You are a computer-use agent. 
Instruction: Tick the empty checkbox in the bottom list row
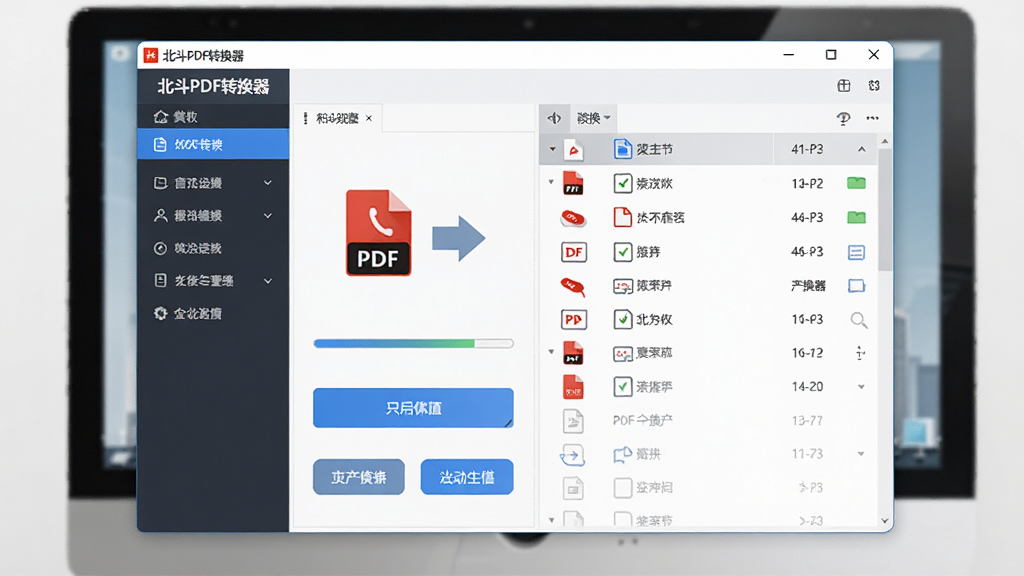[622, 520]
